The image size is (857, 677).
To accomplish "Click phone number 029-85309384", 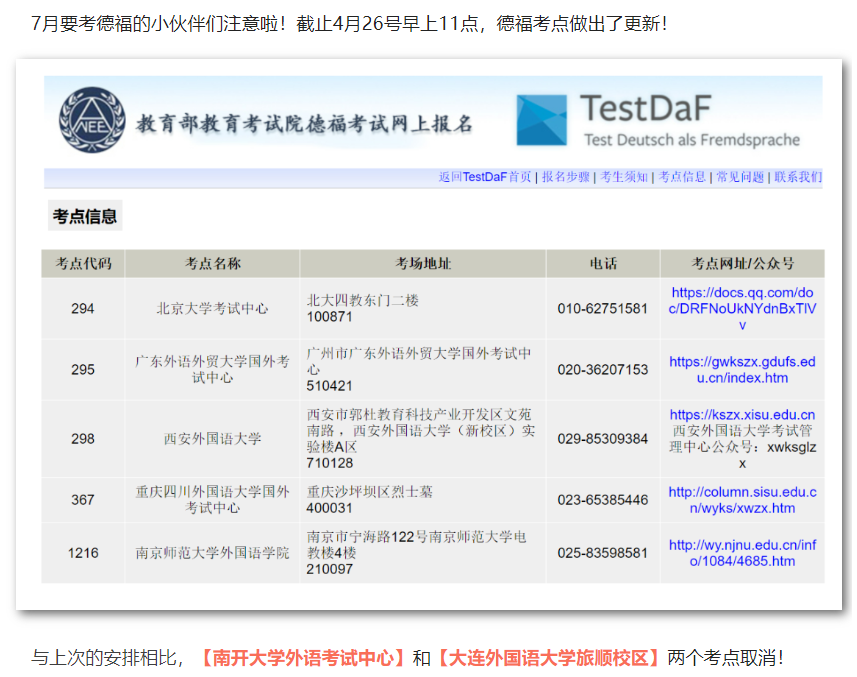I will point(603,439).
